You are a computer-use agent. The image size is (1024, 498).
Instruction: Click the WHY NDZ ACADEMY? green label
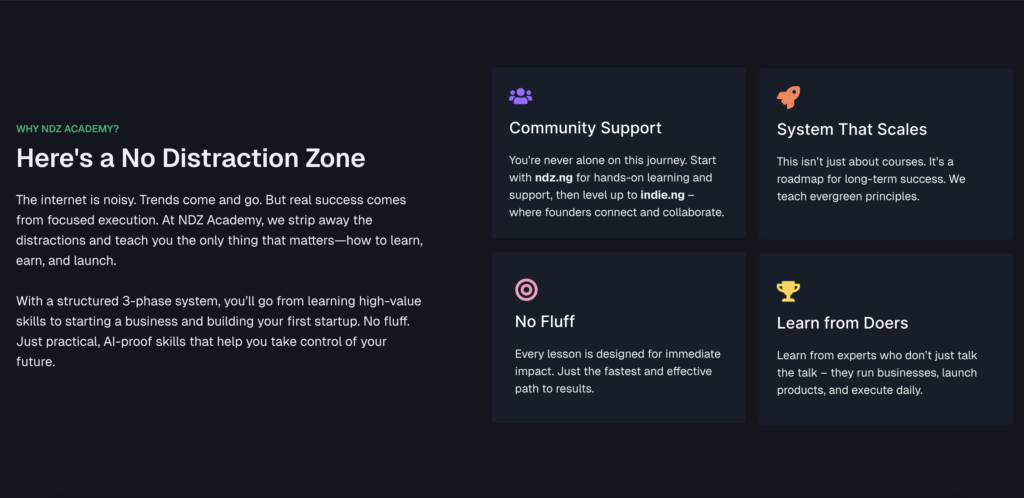pyautogui.click(x=67, y=129)
